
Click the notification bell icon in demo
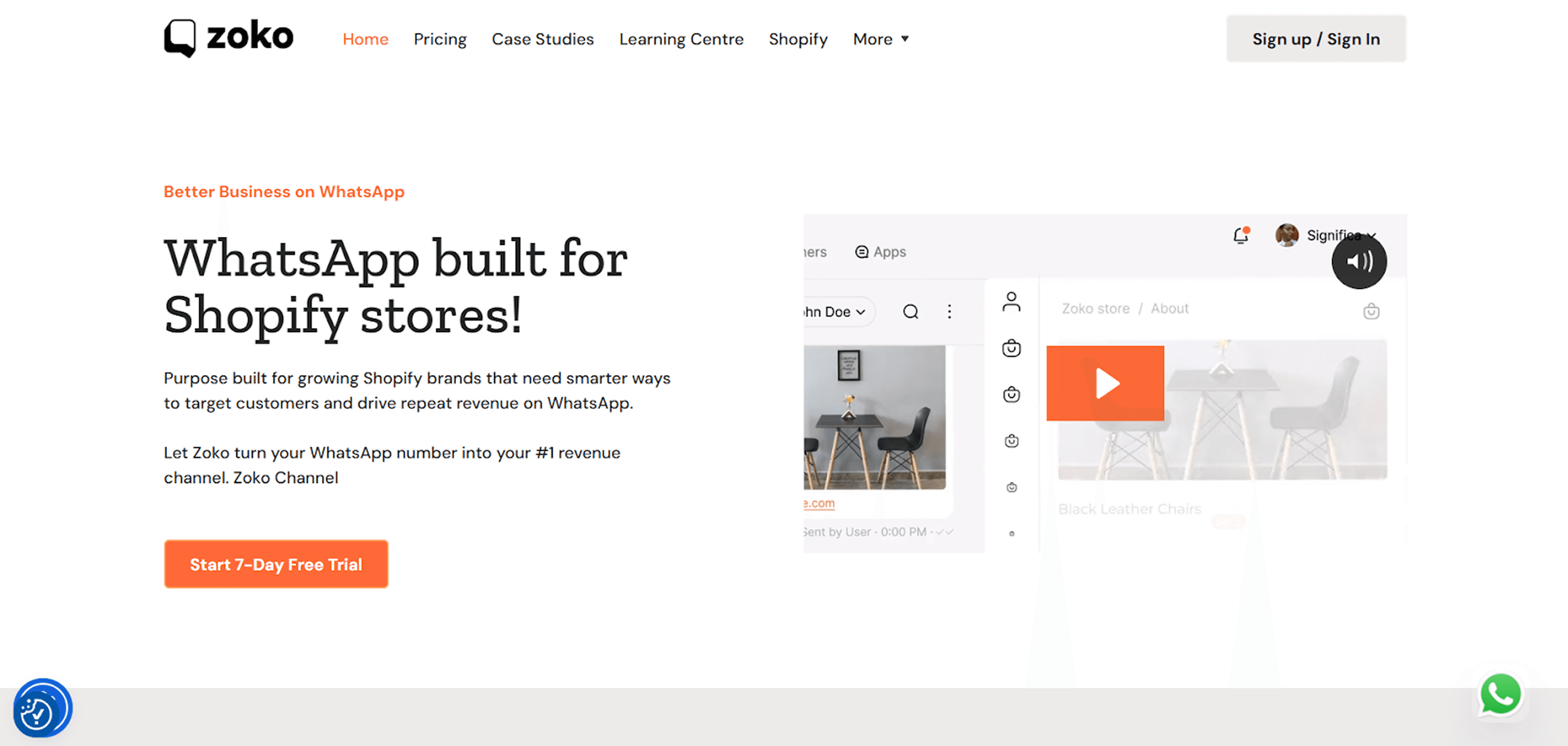pos(1241,235)
